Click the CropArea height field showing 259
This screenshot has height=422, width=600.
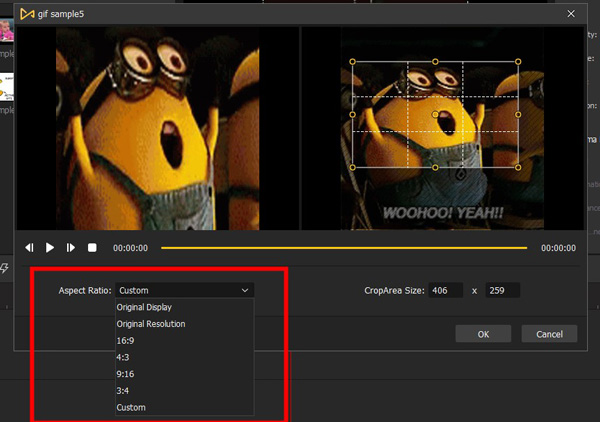pos(502,290)
